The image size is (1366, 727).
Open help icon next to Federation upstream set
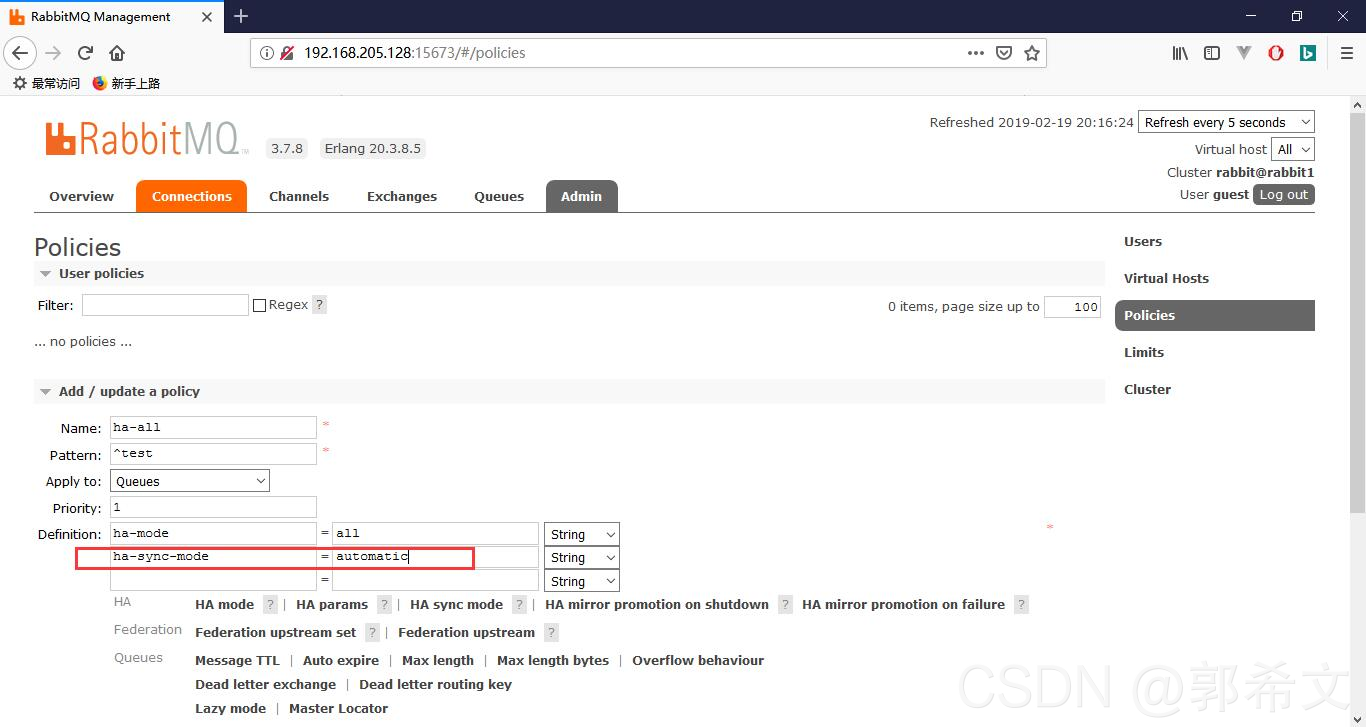click(x=372, y=632)
